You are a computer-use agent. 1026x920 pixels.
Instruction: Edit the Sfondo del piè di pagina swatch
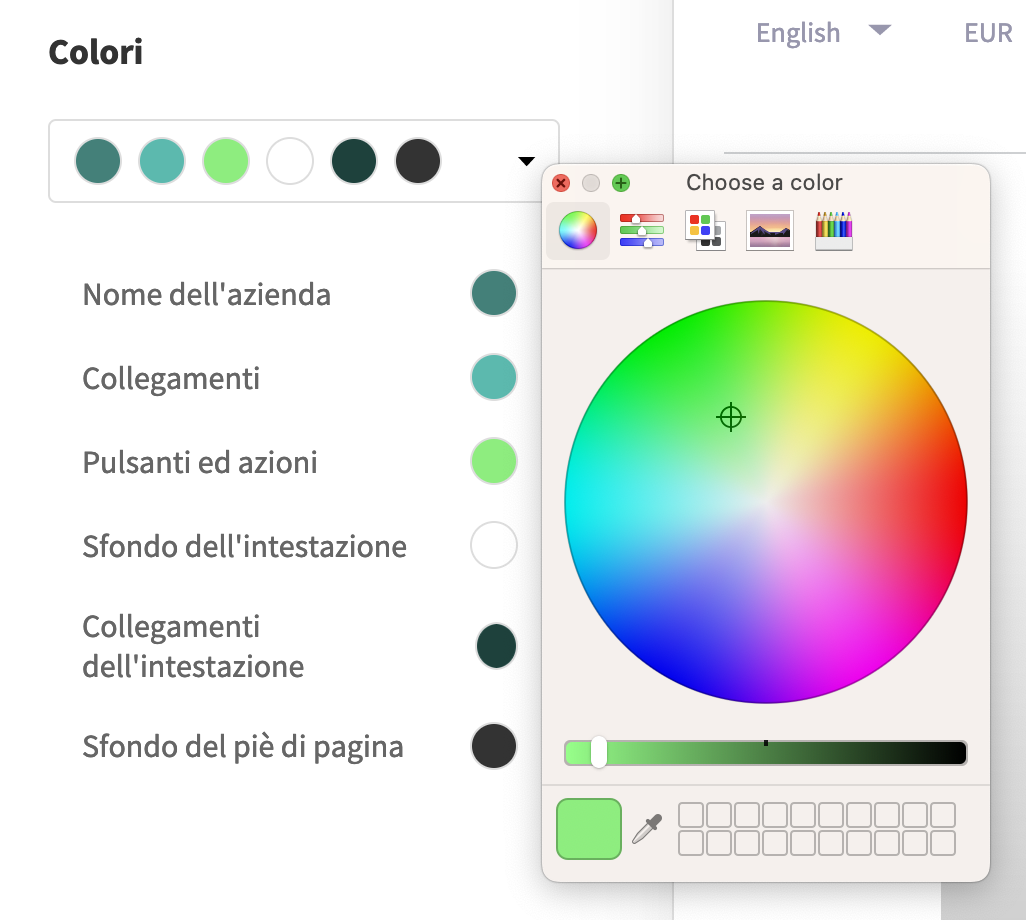[494, 746]
